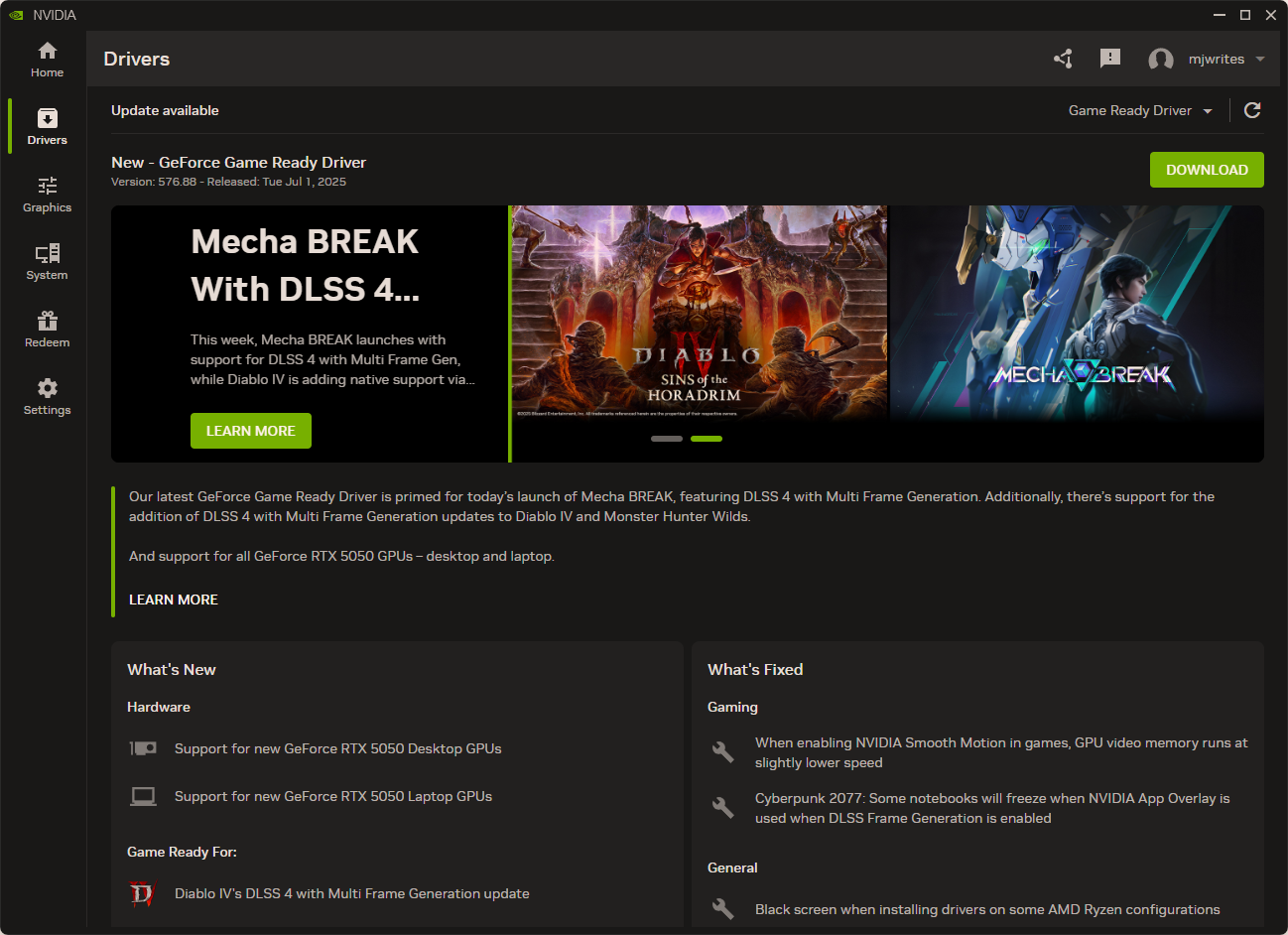Click the Diablo IV banner image
Viewport: 1288px width, 935px height.
[x=699, y=313]
